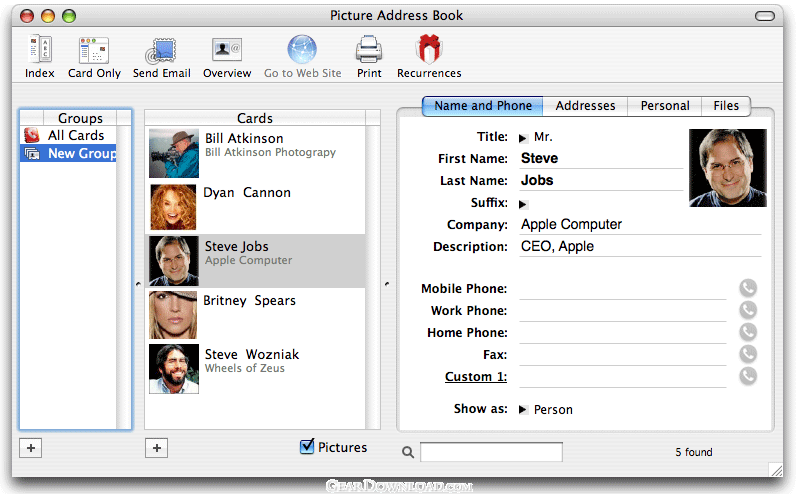This screenshot has width=798, height=494.
Task: Switch to Card Only view icon
Action: tap(94, 50)
